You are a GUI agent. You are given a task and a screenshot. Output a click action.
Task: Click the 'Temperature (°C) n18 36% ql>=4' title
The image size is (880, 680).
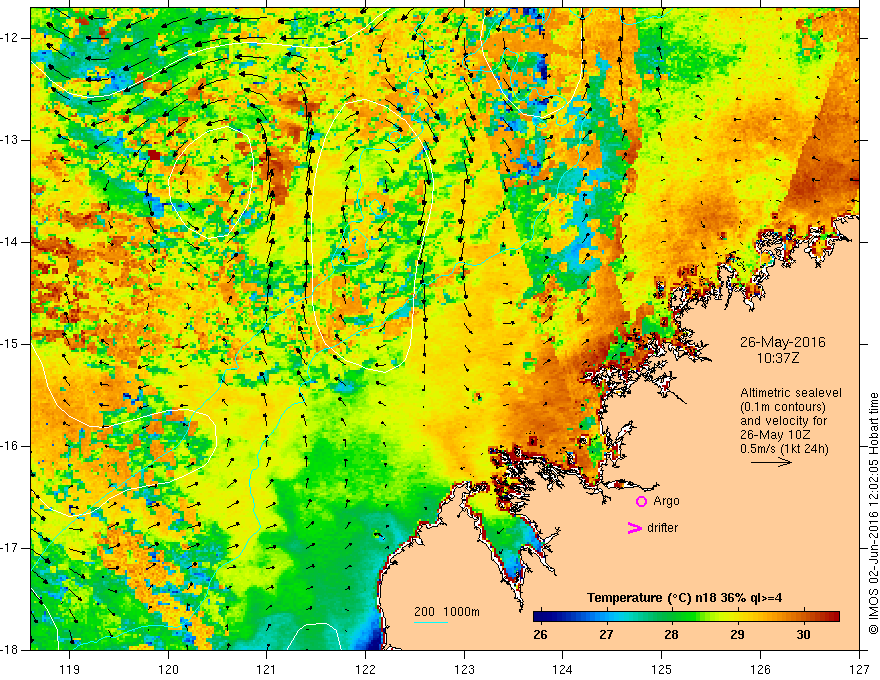(x=684, y=598)
